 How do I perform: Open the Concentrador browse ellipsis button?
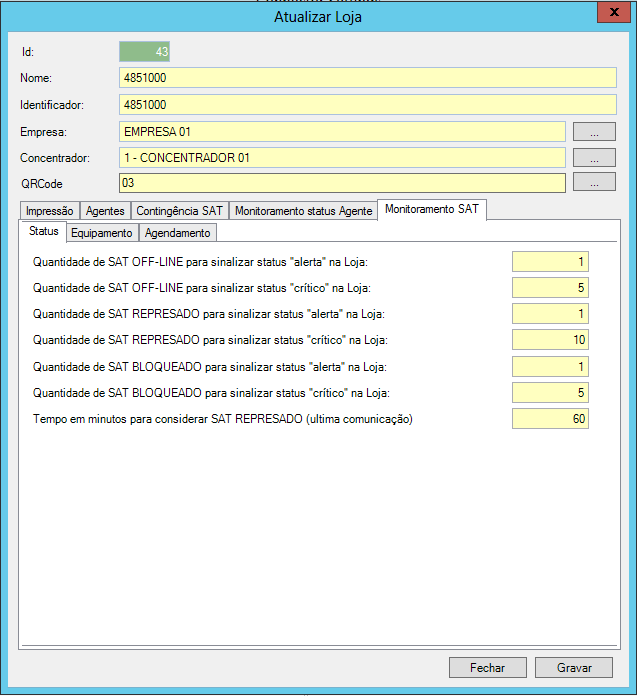pyautogui.click(x=593, y=157)
